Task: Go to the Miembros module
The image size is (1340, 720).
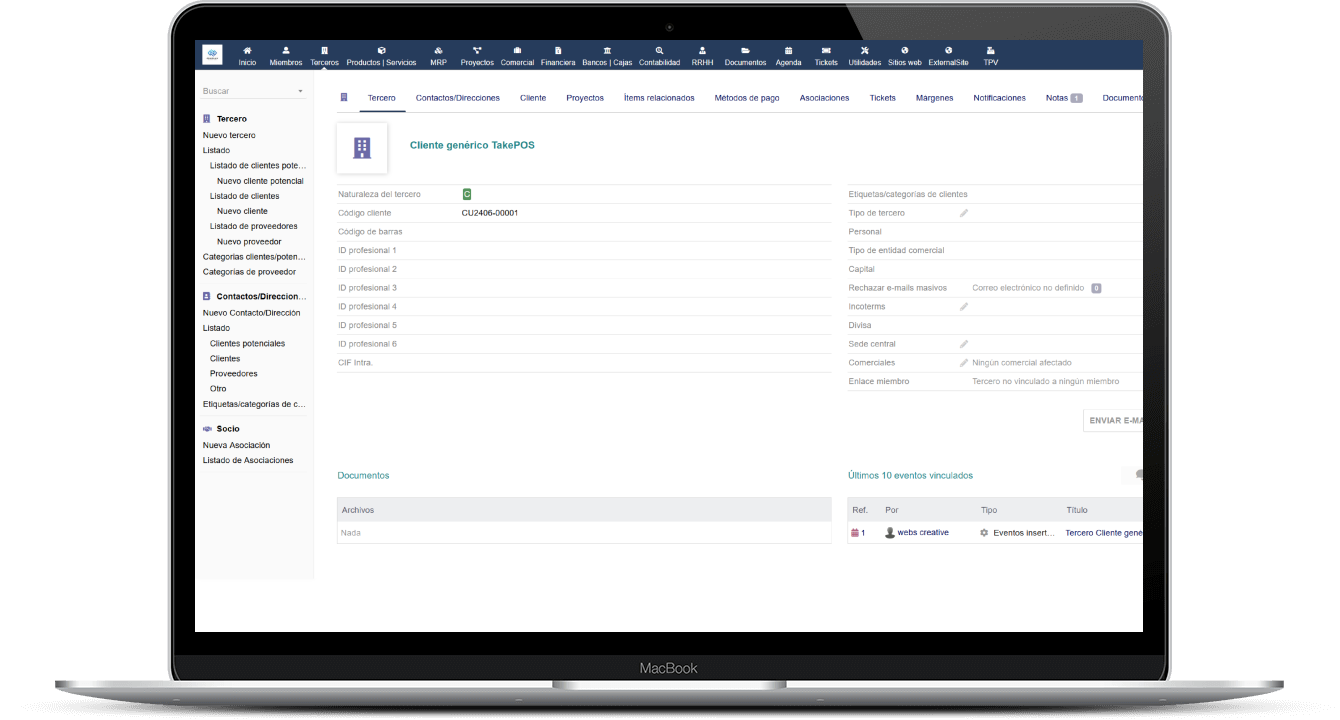Action: tap(285, 55)
